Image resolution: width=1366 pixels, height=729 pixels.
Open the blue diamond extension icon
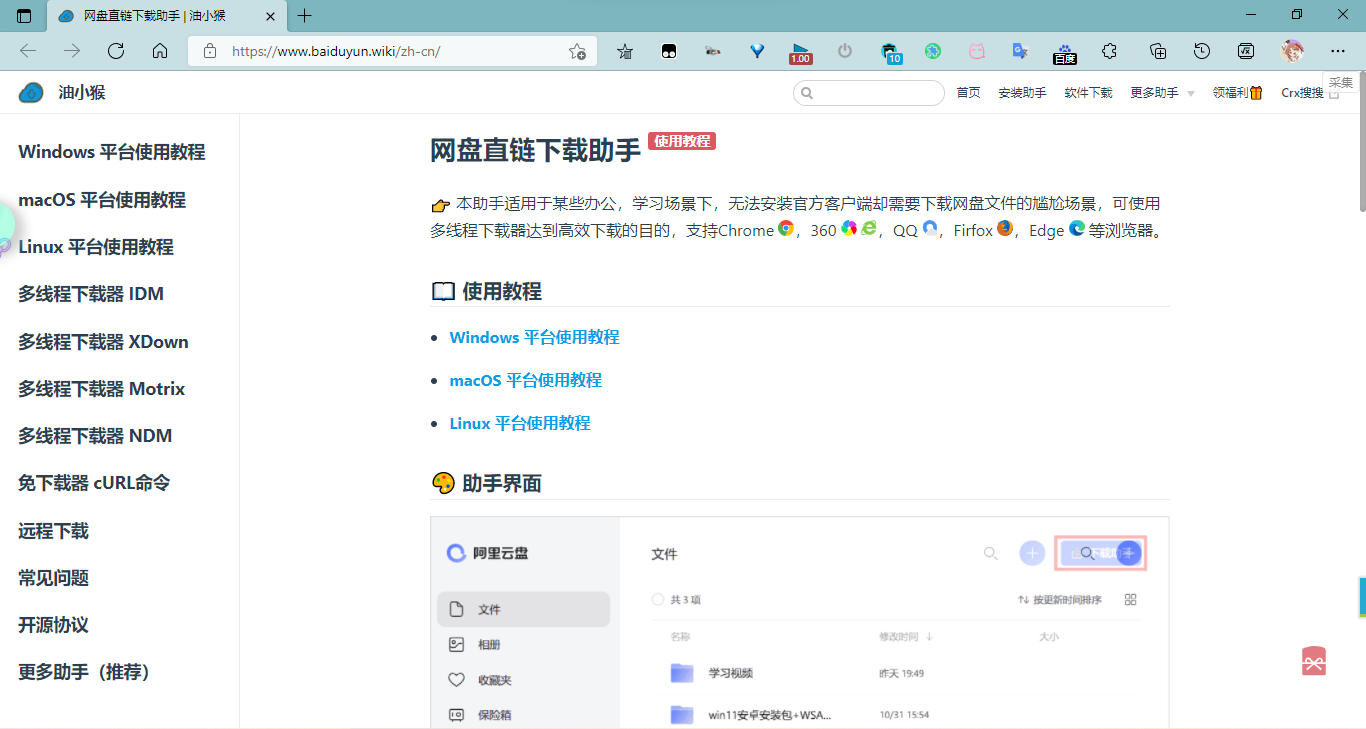pos(757,51)
